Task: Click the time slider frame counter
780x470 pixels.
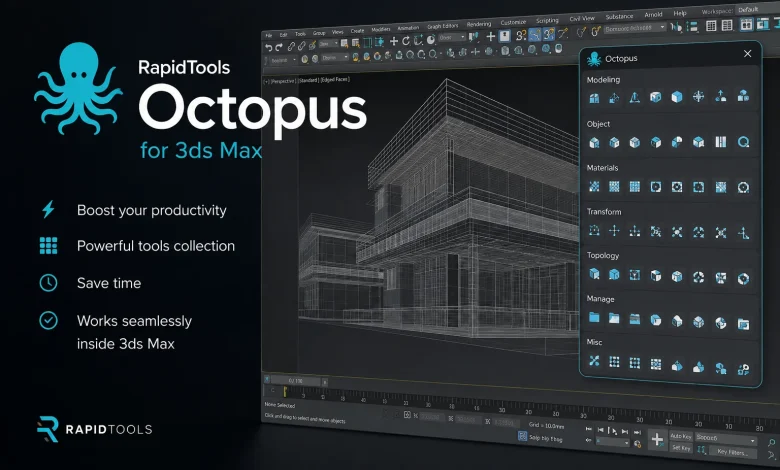Action: pyautogui.click(x=295, y=381)
